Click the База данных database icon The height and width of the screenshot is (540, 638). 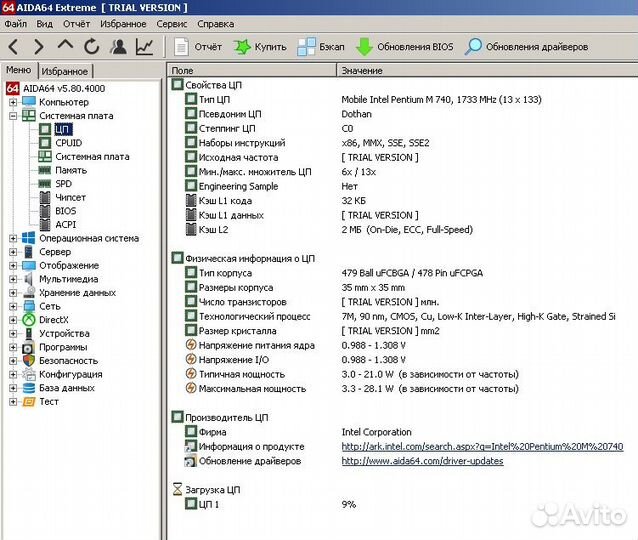(28, 388)
